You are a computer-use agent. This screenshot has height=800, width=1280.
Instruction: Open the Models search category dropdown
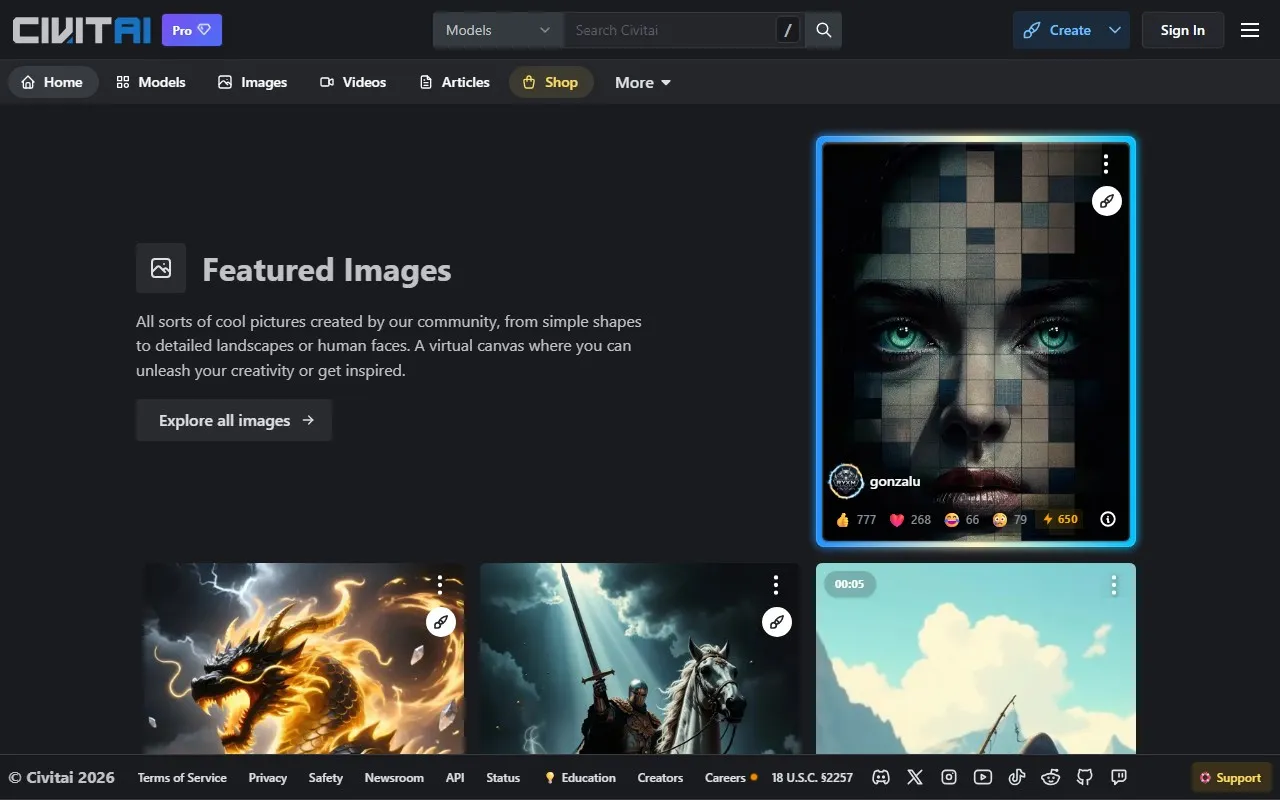coord(498,30)
